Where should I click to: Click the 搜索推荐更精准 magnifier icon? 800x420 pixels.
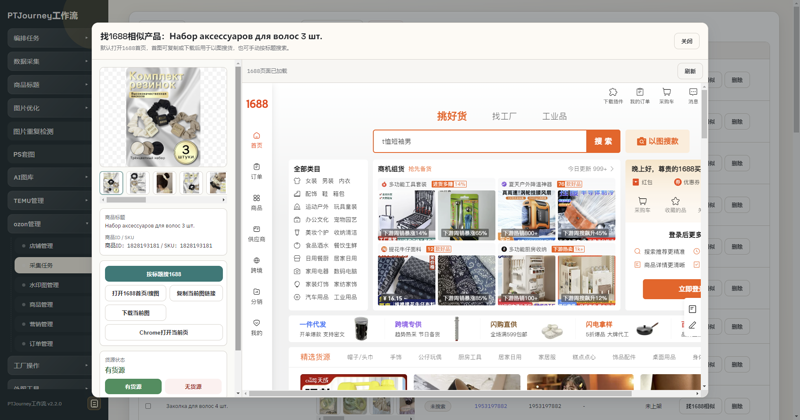[637, 252]
